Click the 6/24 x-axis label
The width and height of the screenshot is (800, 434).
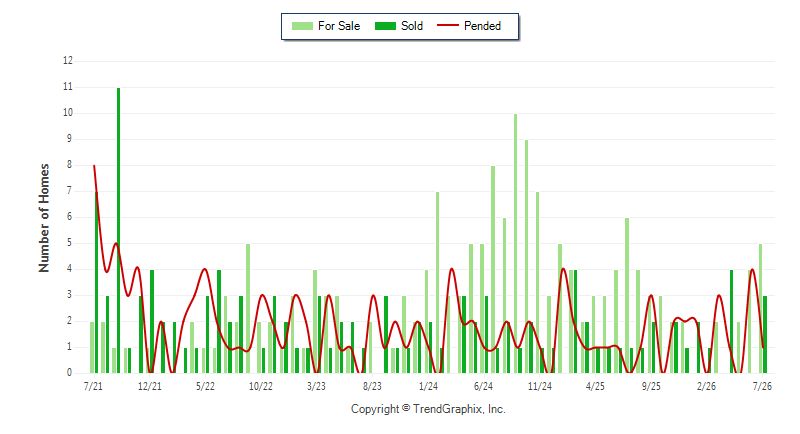pos(484,387)
